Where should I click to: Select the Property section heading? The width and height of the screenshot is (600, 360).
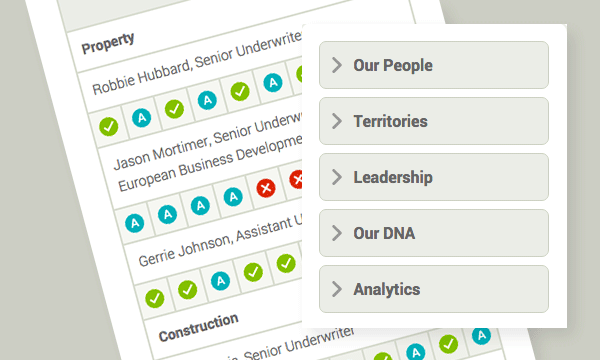point(108,43)
